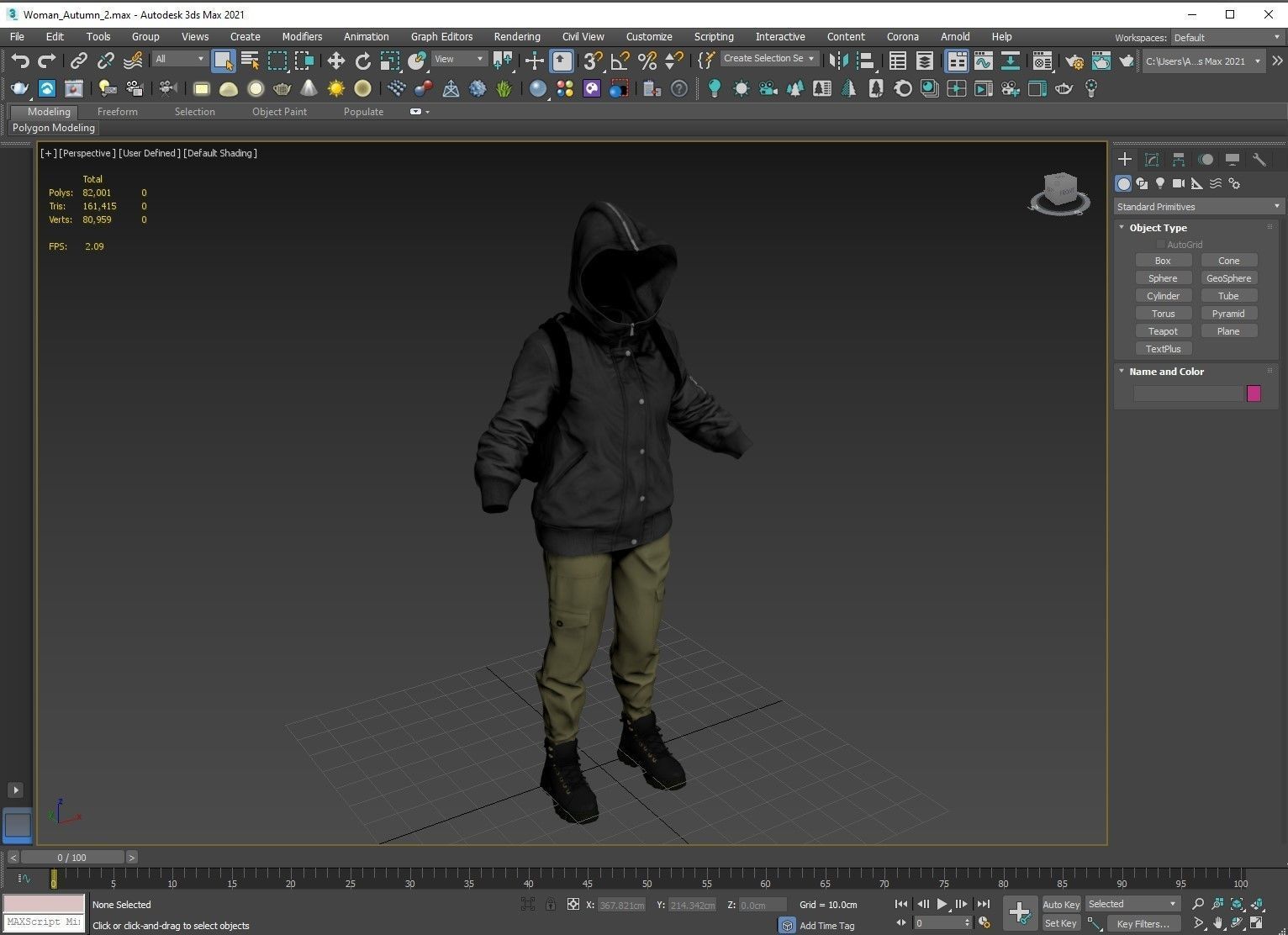Click the Mirror tool icon
Image resolution: width=1288 pixels, height=935 pixels.
(837, 60)
